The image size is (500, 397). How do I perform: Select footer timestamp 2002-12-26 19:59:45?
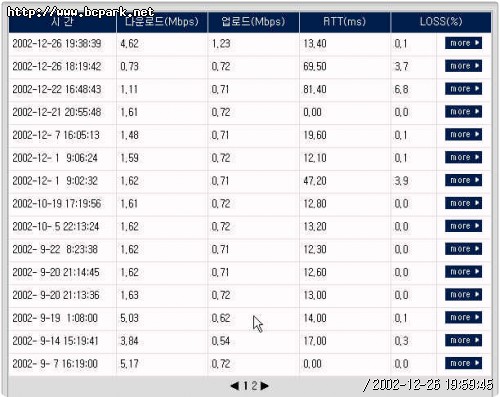432,385
